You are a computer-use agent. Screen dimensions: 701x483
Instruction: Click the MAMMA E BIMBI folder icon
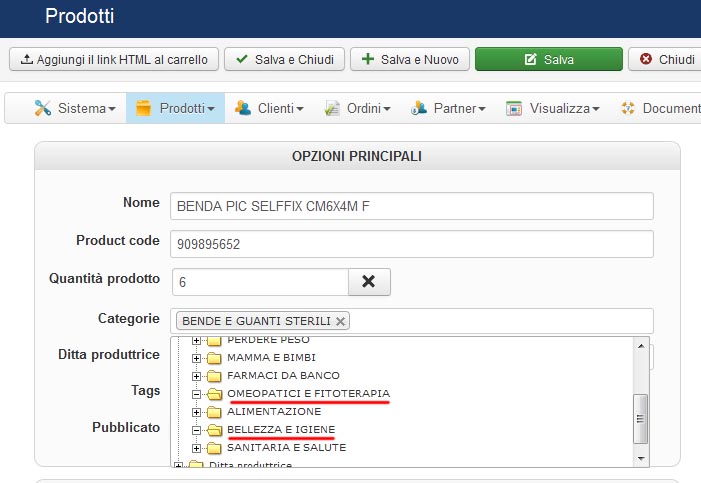214,358
